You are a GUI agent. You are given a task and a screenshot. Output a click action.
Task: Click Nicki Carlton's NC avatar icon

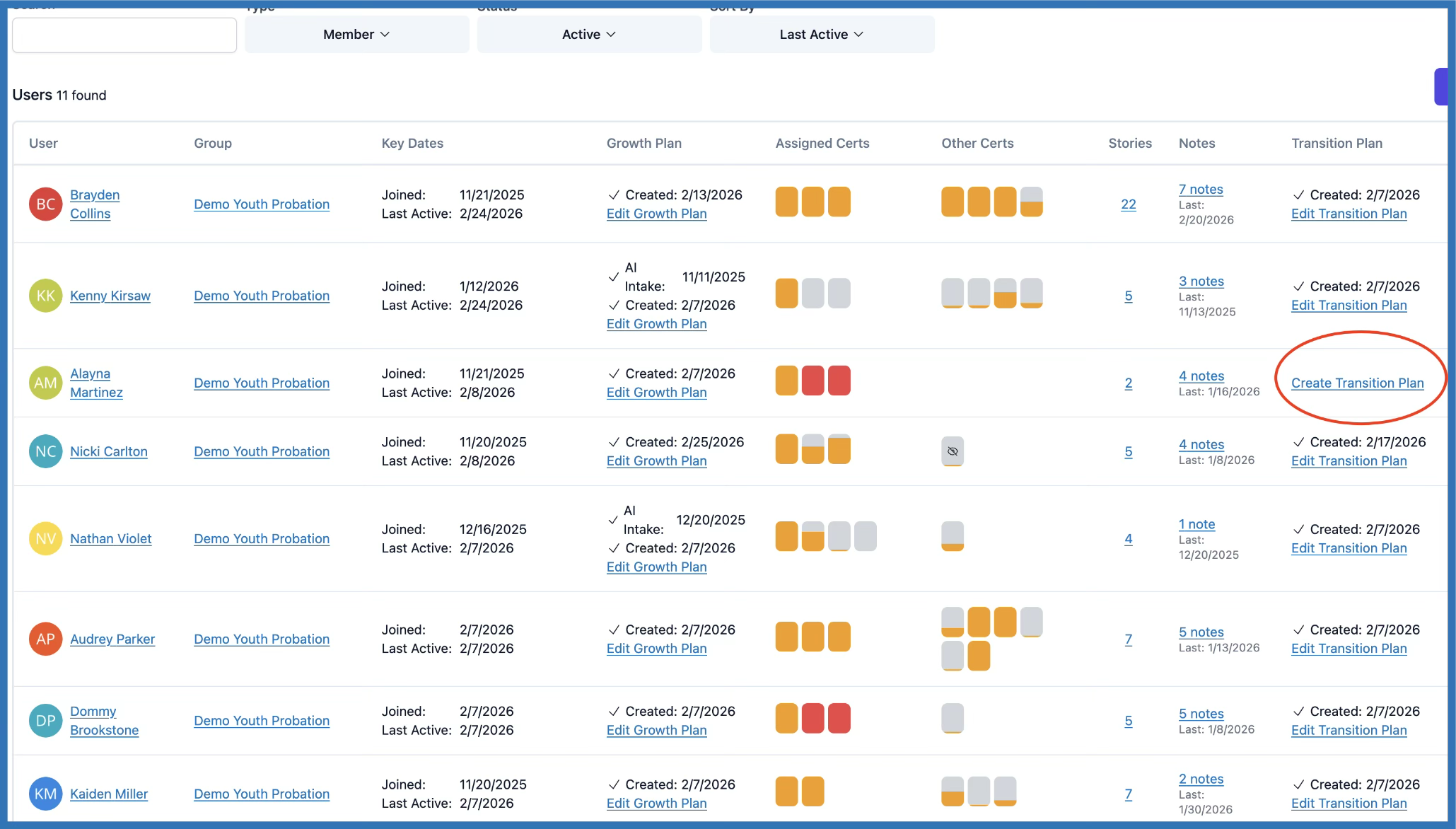tap(45, 451)
